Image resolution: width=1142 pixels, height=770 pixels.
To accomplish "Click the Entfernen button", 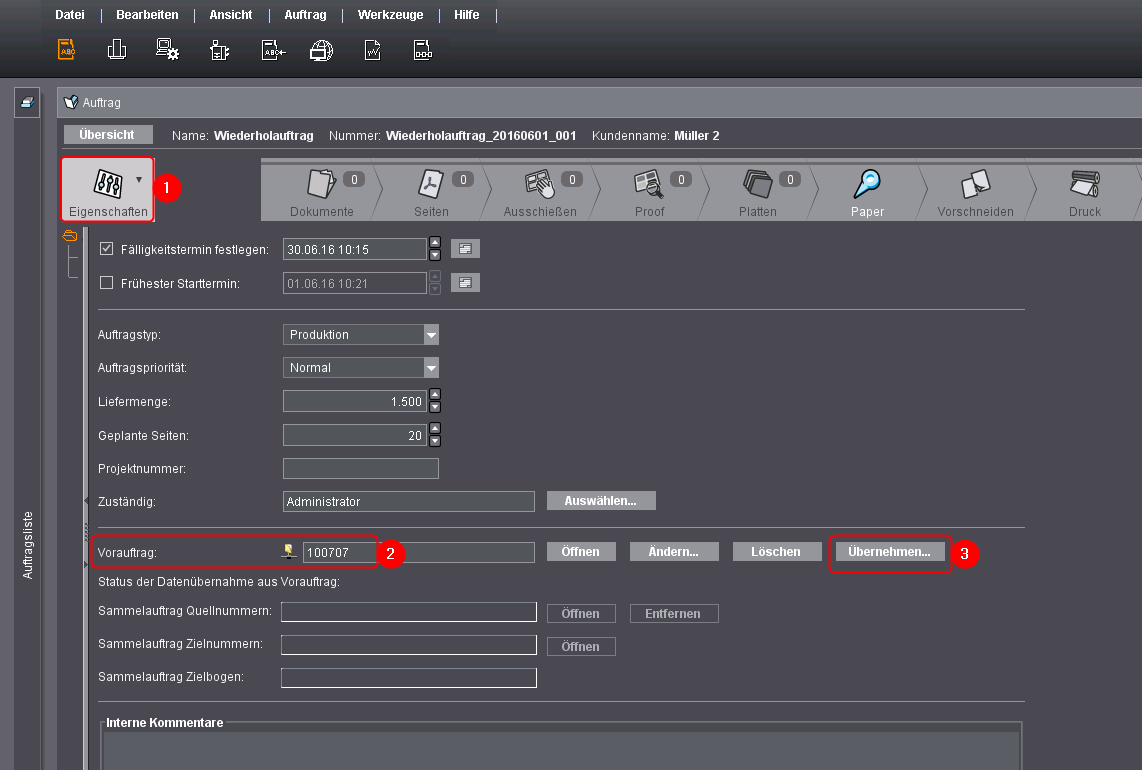I will coord(674,613).
